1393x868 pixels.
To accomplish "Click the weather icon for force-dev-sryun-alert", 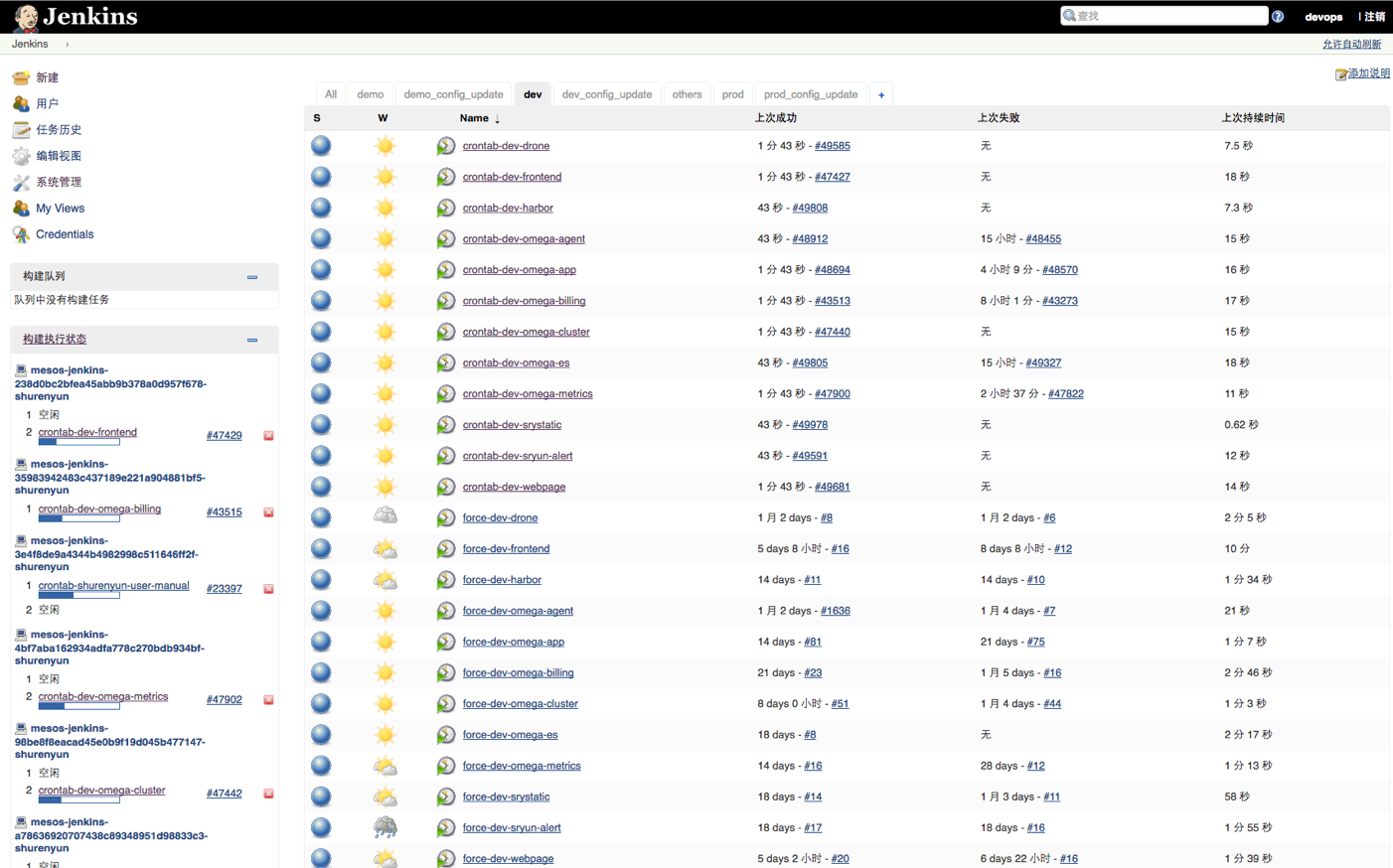I will (x=386, y=827).
